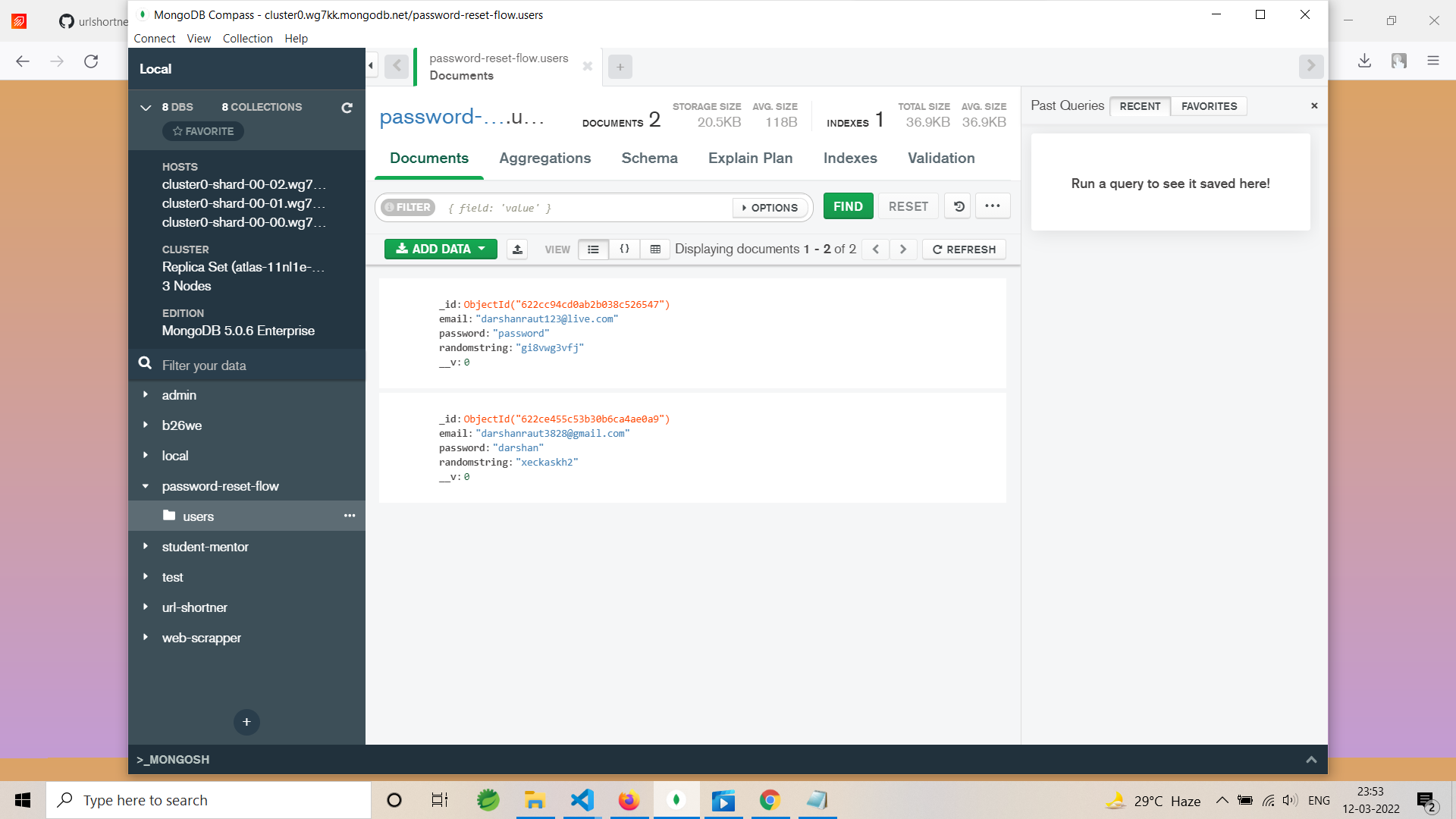Click the plus icon to create a database

(x=246, y=722)
